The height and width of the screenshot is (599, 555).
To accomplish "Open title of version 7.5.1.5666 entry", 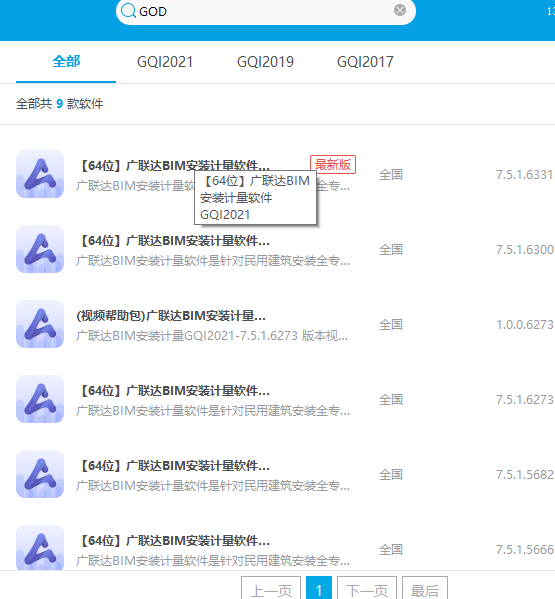I will [174, 541].
